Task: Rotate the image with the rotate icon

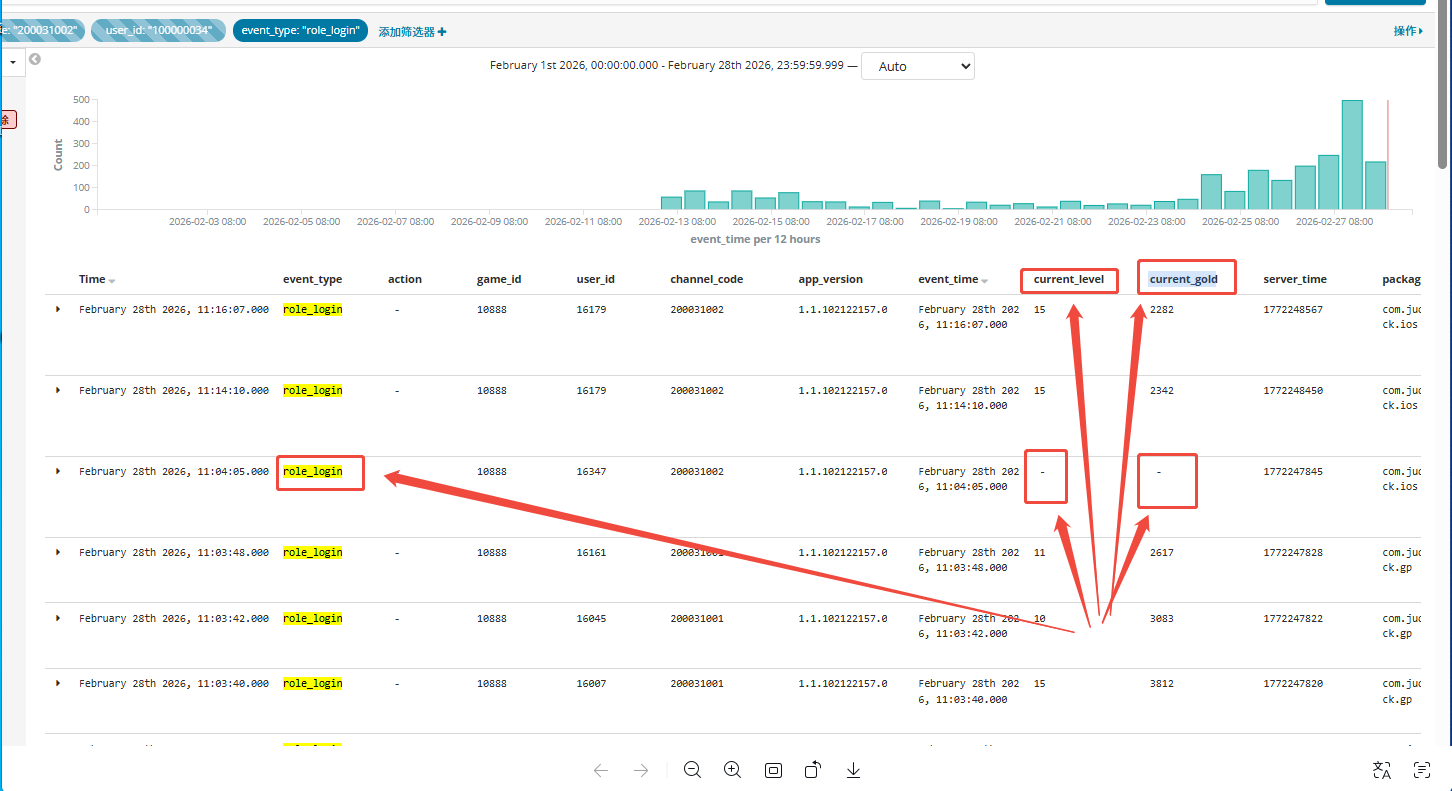Action: pos(813,770)
